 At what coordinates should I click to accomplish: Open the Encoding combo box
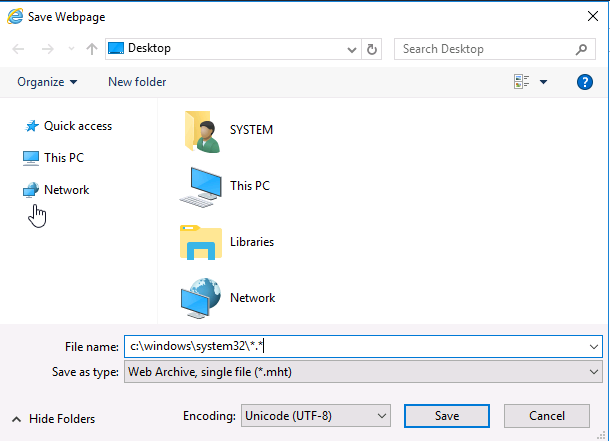316,416
